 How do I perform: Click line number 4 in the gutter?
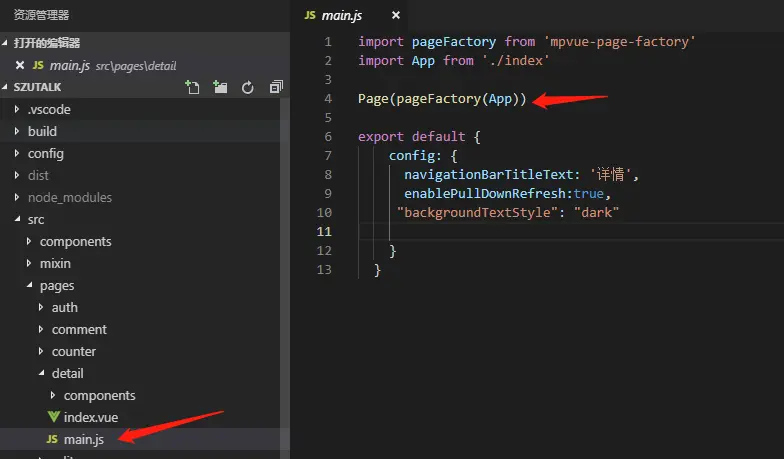(x=328, y=98)
